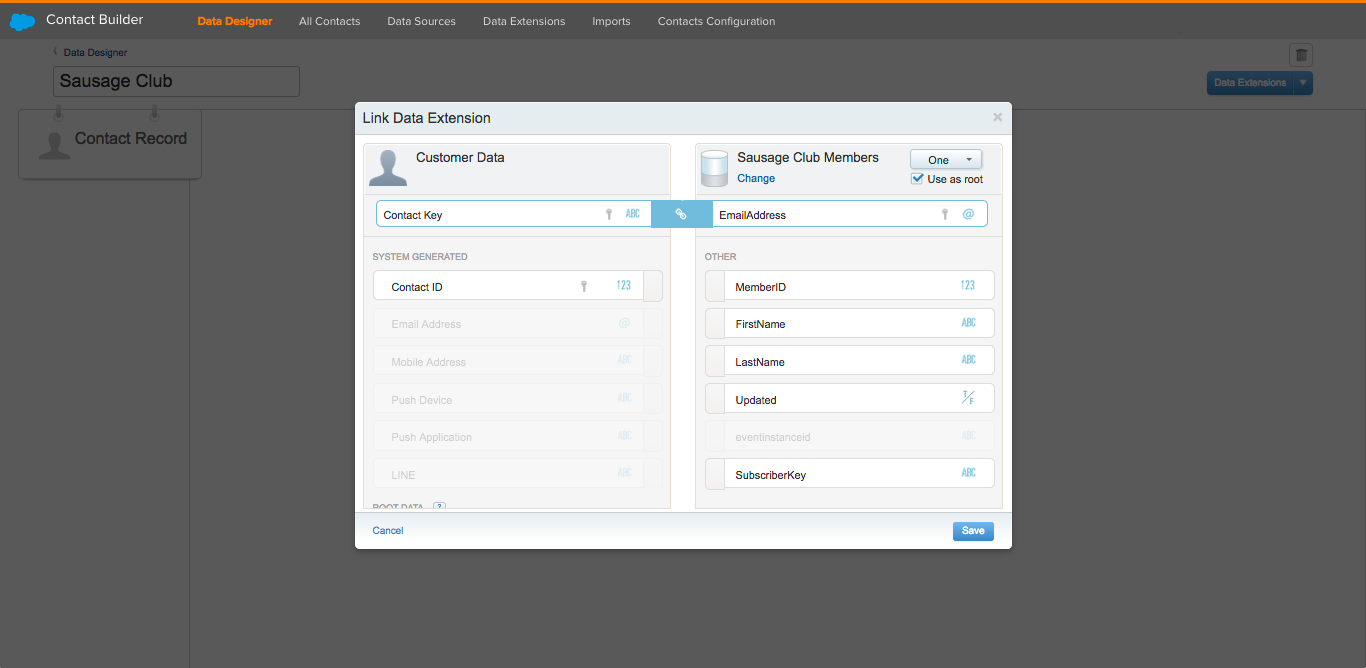Click the disabled Push Application field
The width and height of the screenshot is (1366, 668).
[x=508, y=436]
